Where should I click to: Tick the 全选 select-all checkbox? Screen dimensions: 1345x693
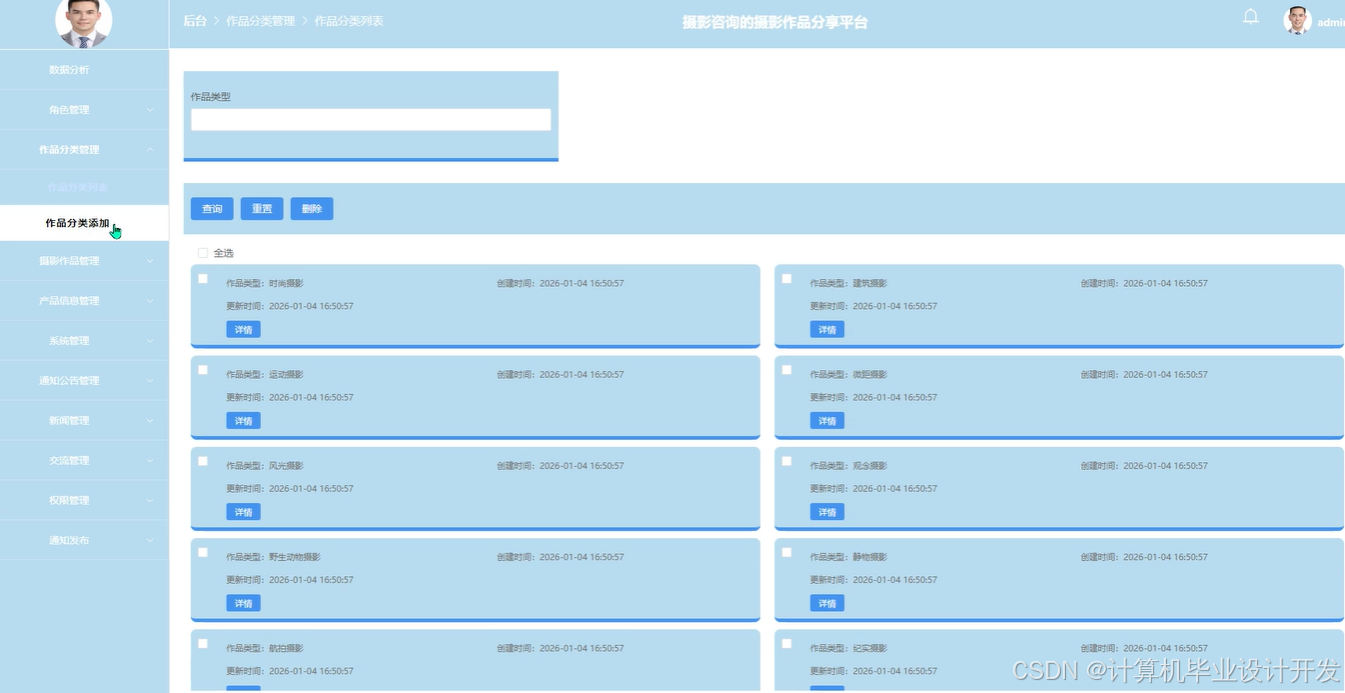click(x=203, y=253)
